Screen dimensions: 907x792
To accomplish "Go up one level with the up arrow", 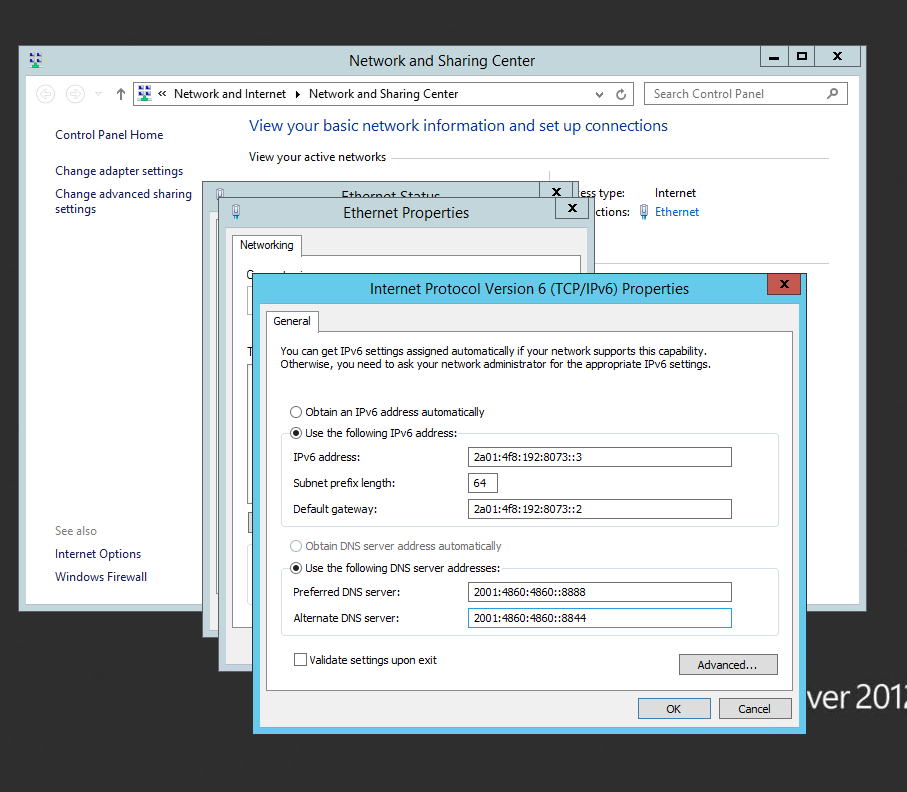I will pyautogui.click(x=120, y=94).
